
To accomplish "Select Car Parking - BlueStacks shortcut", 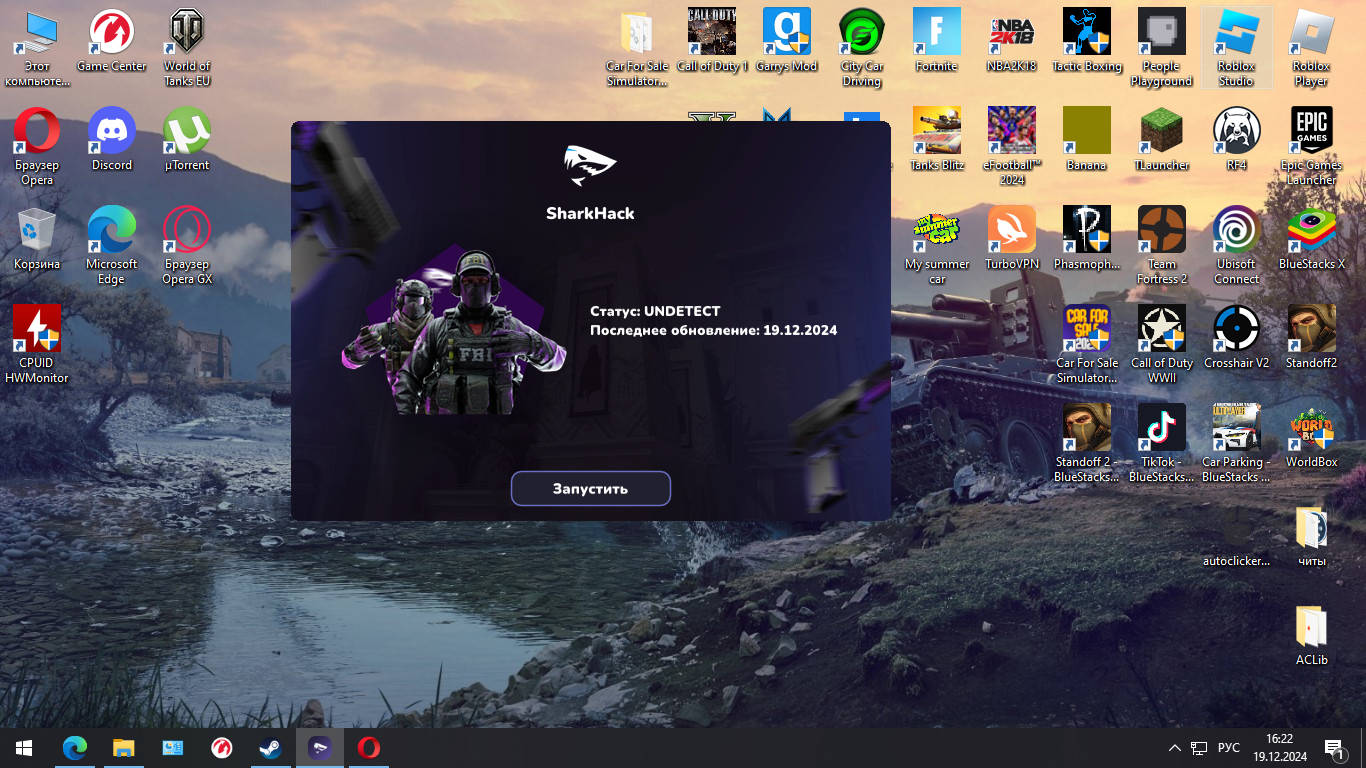I will click(1237, 443).
